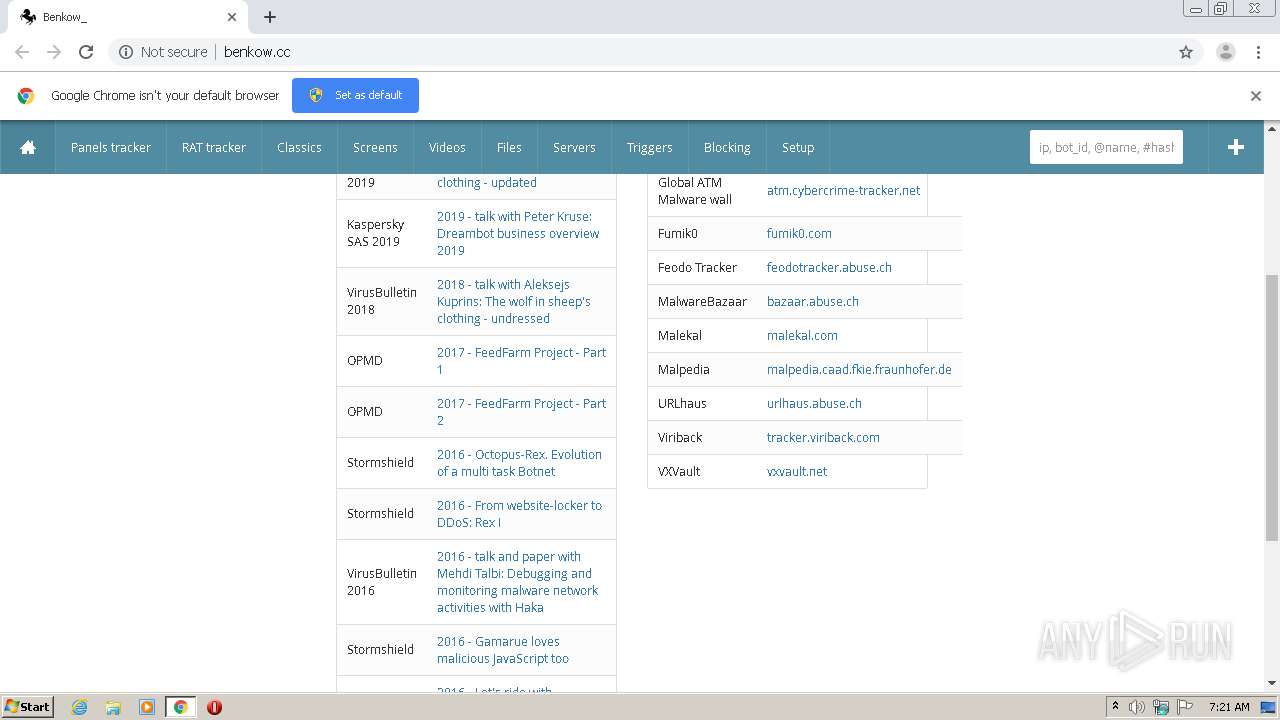Open feodotracker.abuse.ch link
The height and width of the screenshot is (720, 1280).
[829, 267]
